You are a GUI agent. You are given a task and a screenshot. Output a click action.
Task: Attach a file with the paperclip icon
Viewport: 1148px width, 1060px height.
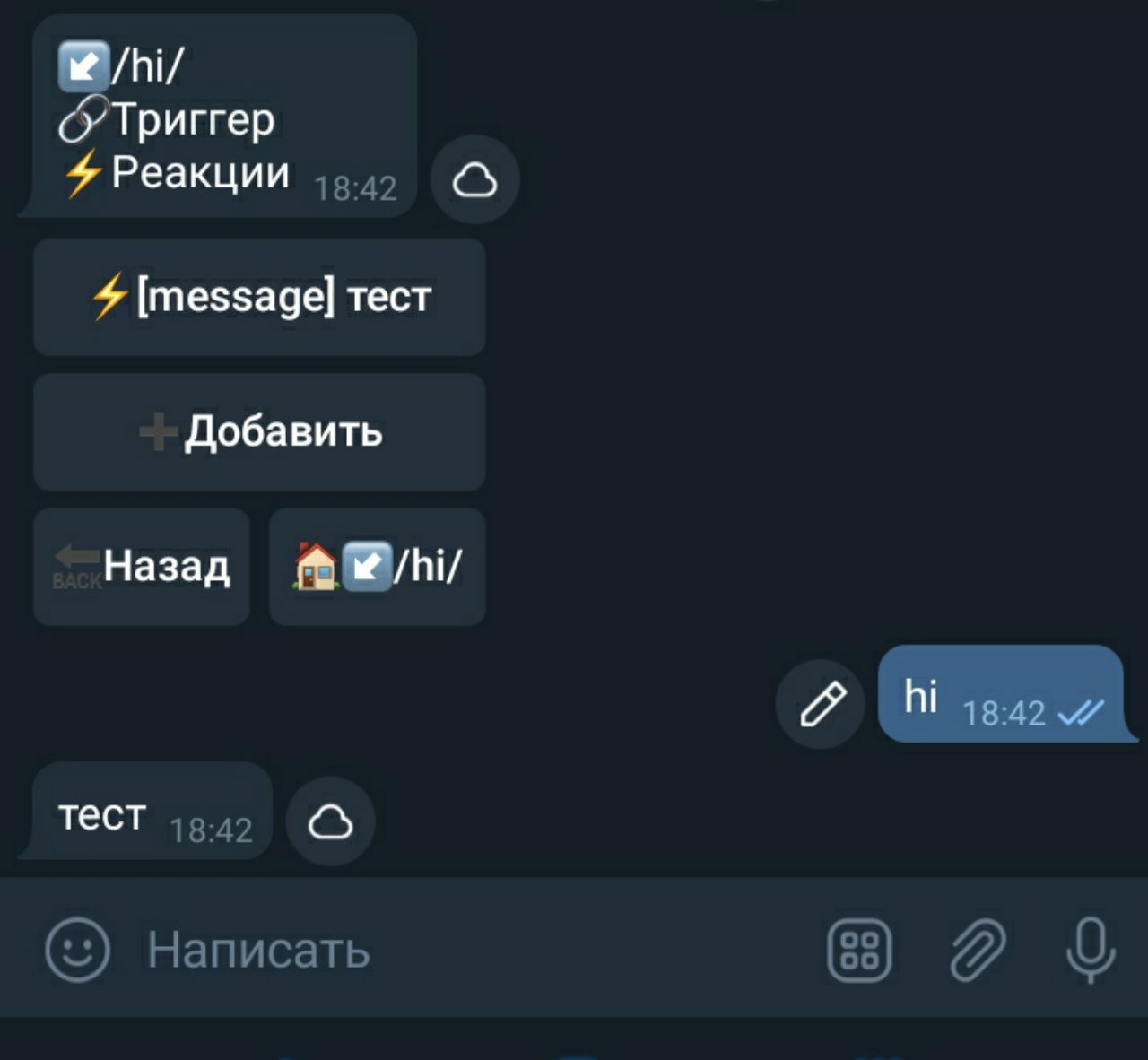978,949
